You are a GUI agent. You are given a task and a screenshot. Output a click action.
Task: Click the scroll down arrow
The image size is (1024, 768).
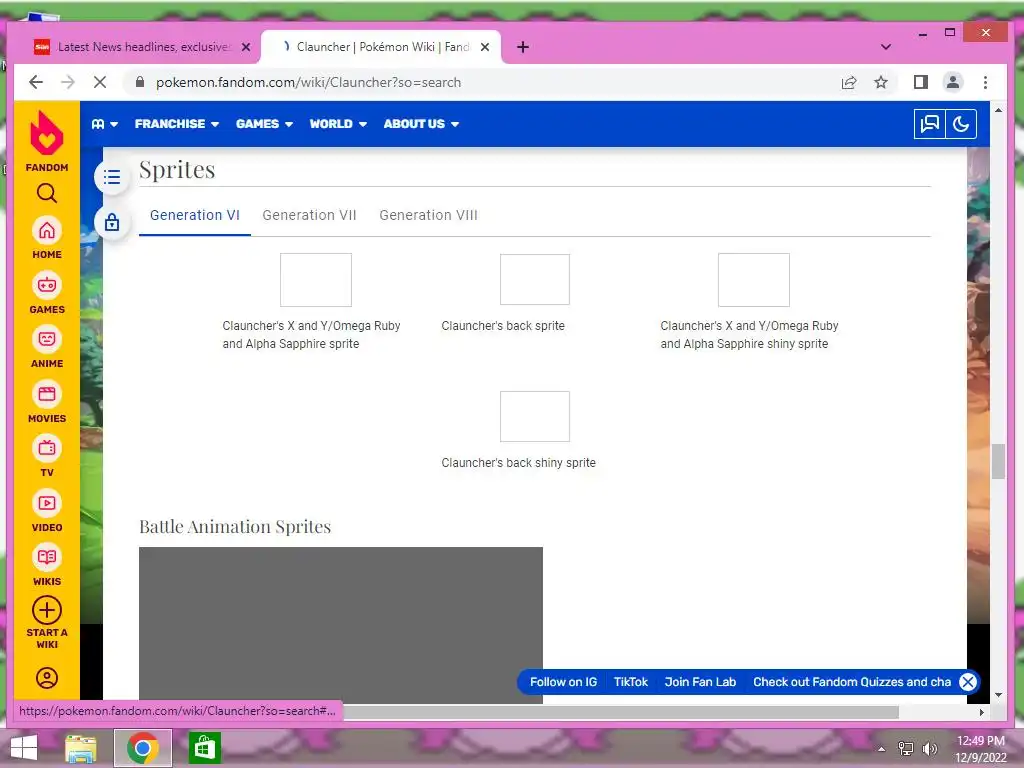pyautogui.click(x=998, y=695)
